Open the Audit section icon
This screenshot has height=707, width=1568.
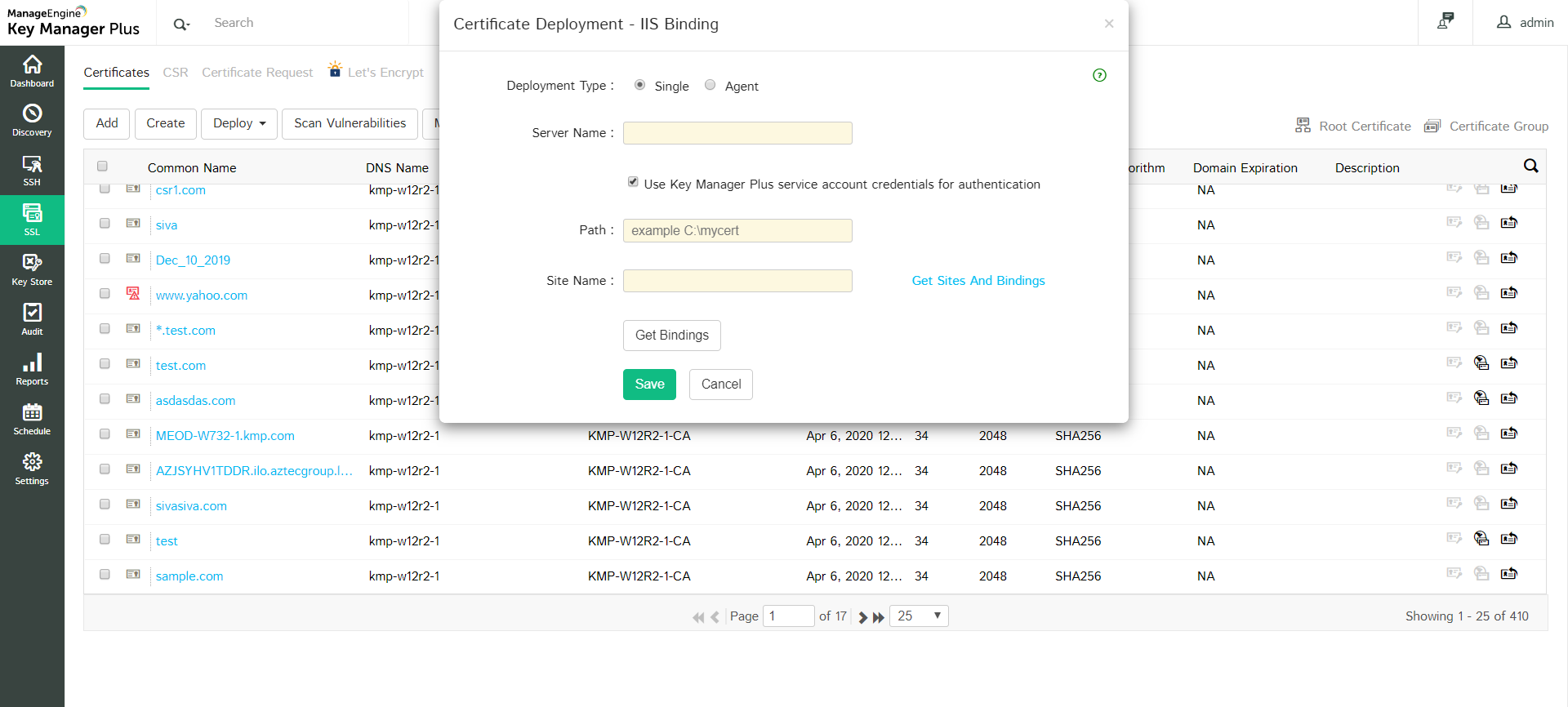click(32, 319)
